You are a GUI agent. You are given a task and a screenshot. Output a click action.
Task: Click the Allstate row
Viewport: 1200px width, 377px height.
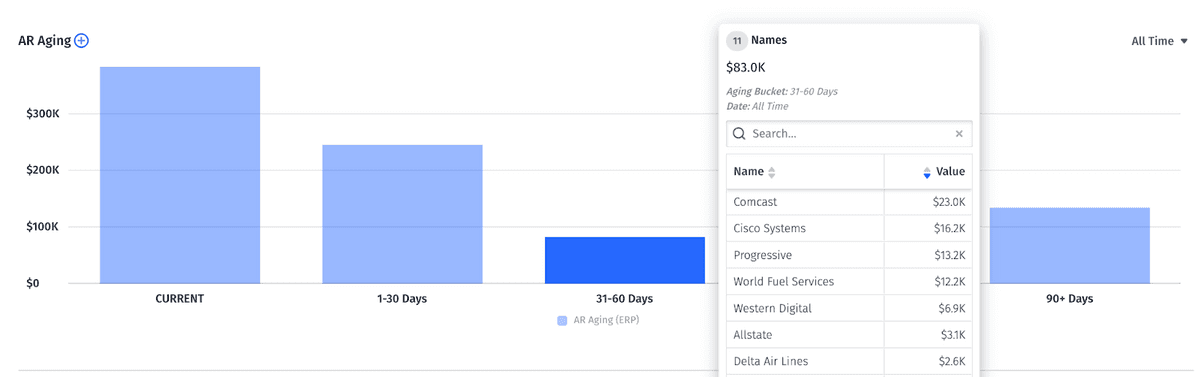pyautogui.click(x=849, y=335)
